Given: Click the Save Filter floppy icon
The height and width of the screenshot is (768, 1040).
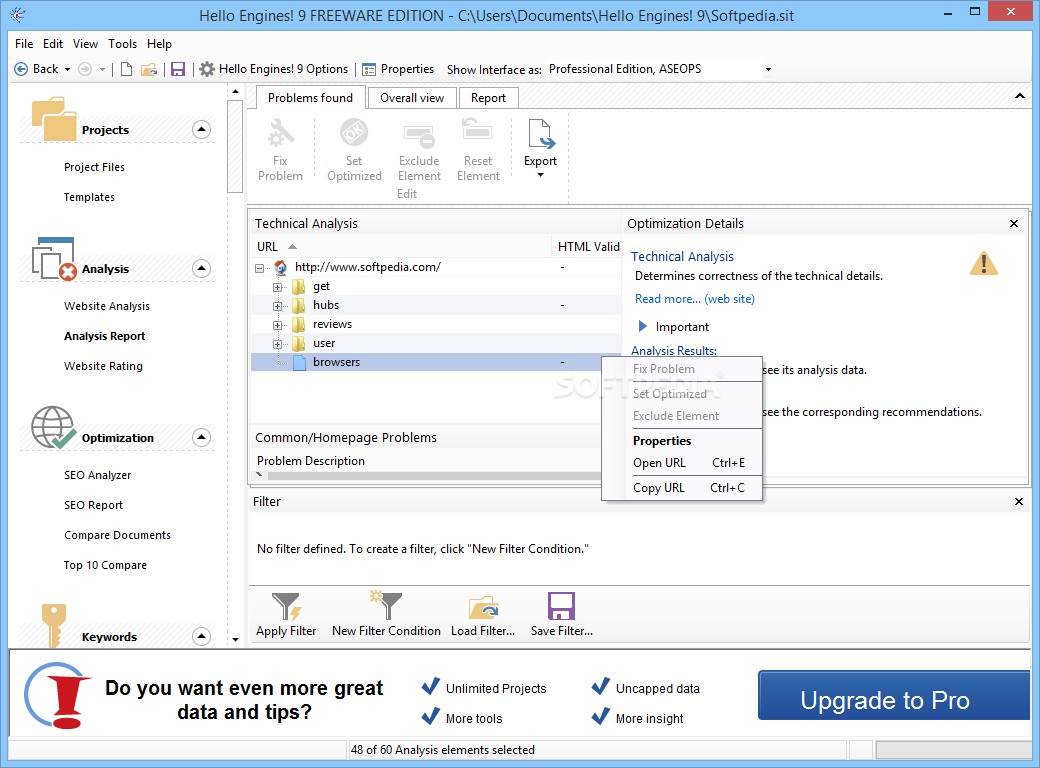Looking at the screenshot, I should [561, 606].
